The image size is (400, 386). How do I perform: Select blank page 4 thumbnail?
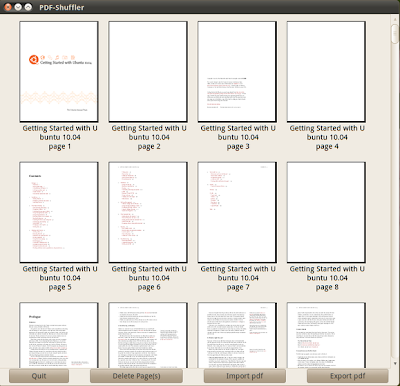(326, 72)
